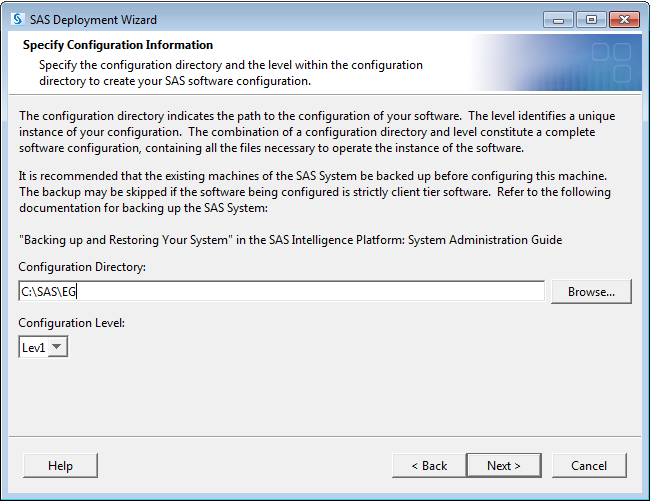Image resolution: width=651 pixels, height=501 pixels.
Task: Click the paragraph starting 'The configuration directory indicates'
Action: [317, 132]
